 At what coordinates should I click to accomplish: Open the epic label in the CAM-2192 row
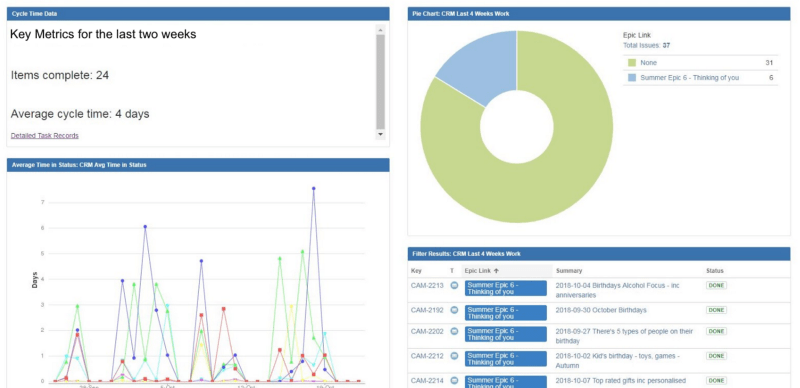(x=506, y=313)
